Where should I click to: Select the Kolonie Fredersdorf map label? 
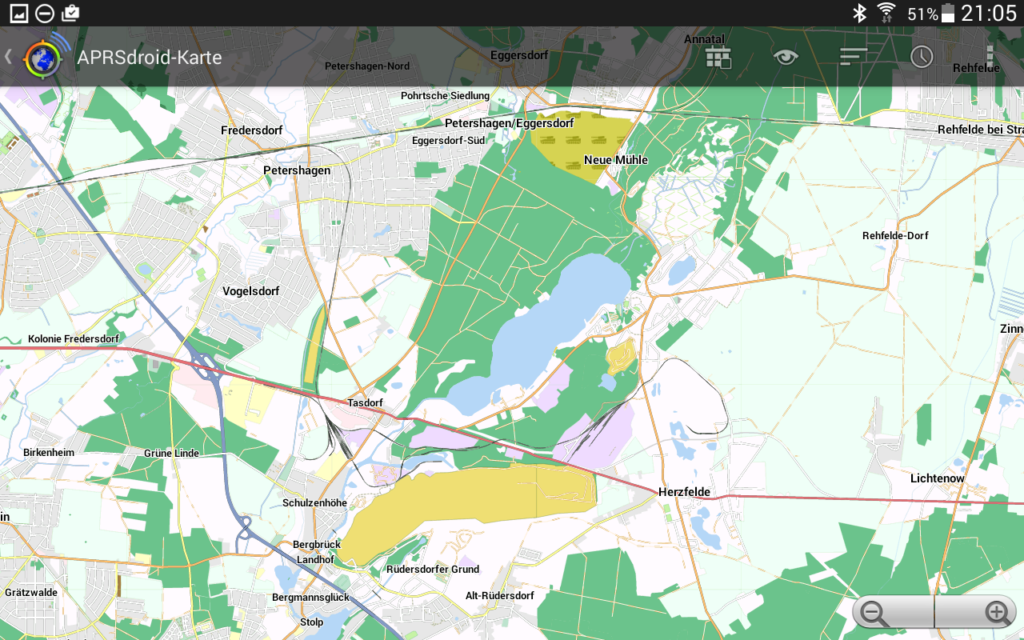coord(73,339)
